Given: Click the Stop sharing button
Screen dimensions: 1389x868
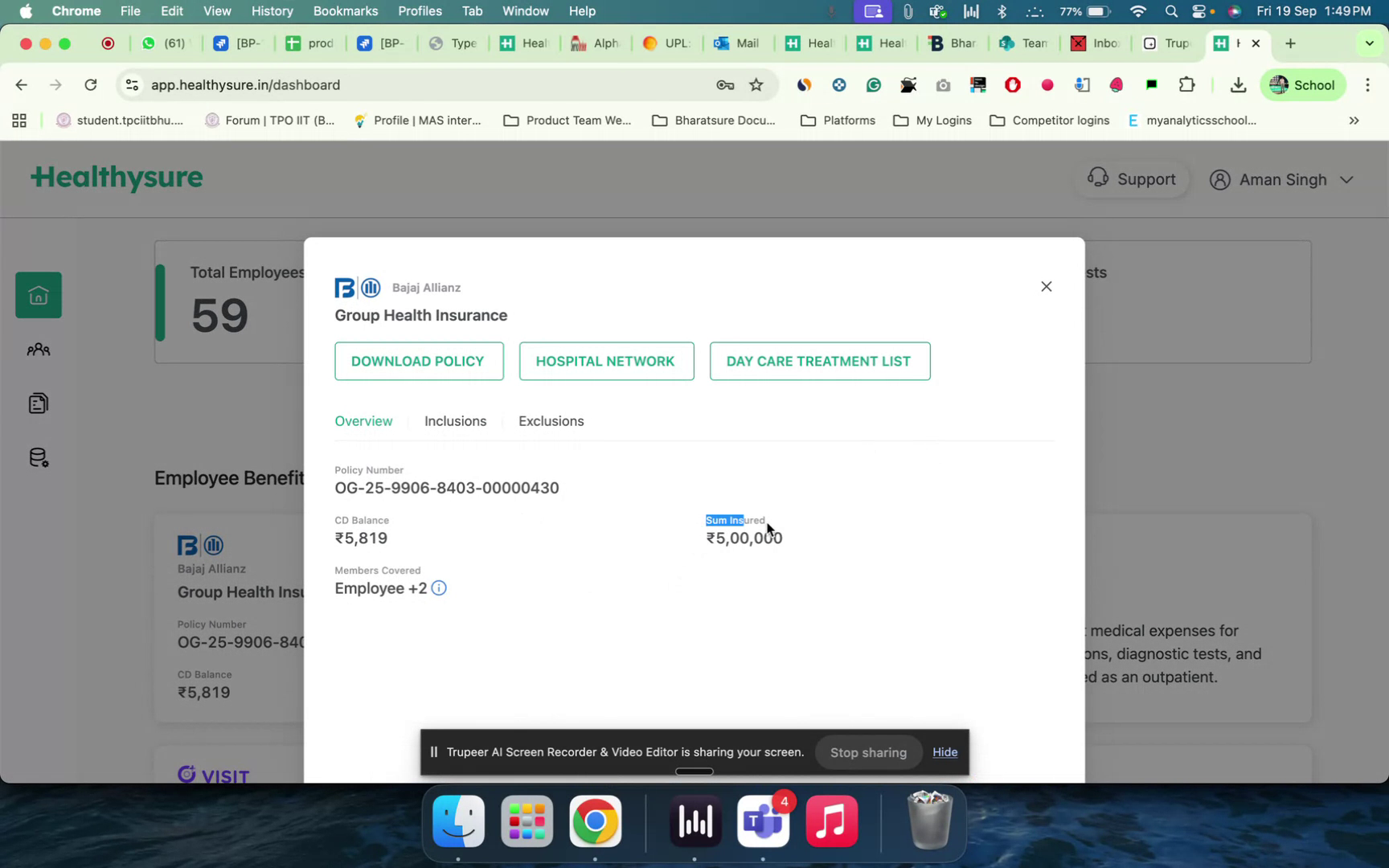Looking at the screenshot, I should point(868,752).
